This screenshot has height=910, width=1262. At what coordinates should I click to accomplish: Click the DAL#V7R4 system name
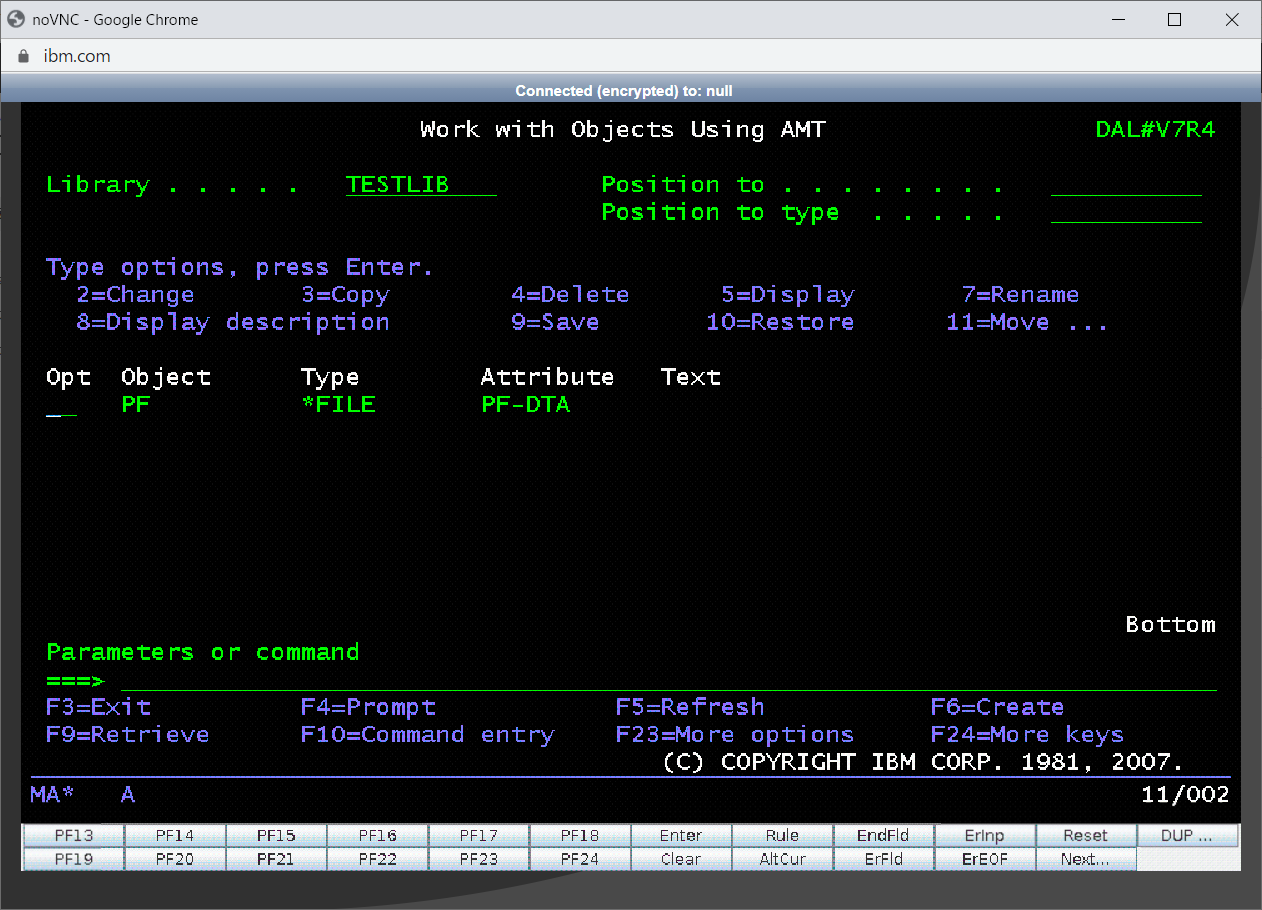(1156, 130)
